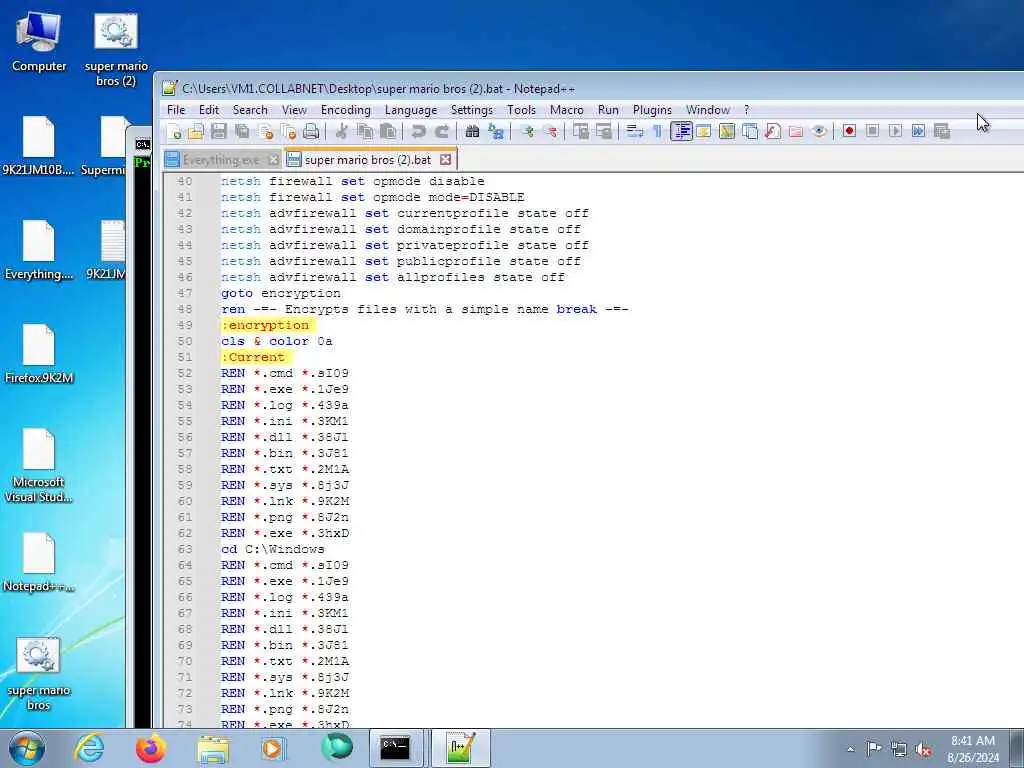Click line 47 'goto encryption' text
Viewport: 1024px width, 768px height.
pos(281,293)
